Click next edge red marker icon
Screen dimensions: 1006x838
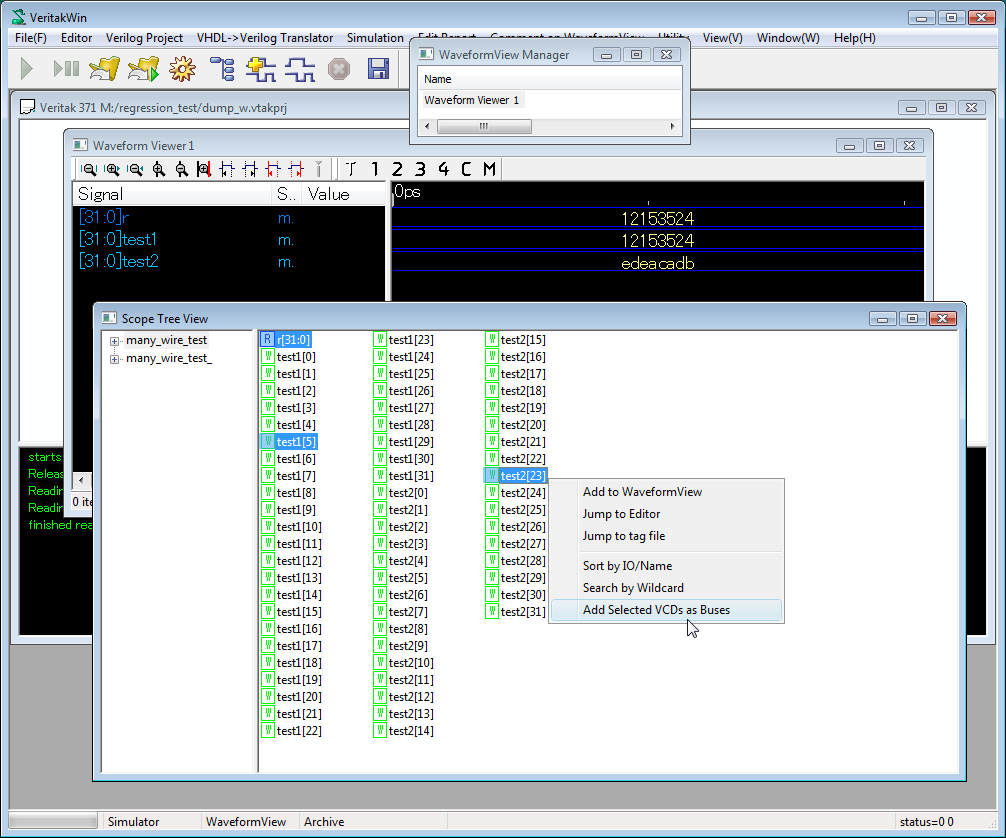click(x=296, y=169)
